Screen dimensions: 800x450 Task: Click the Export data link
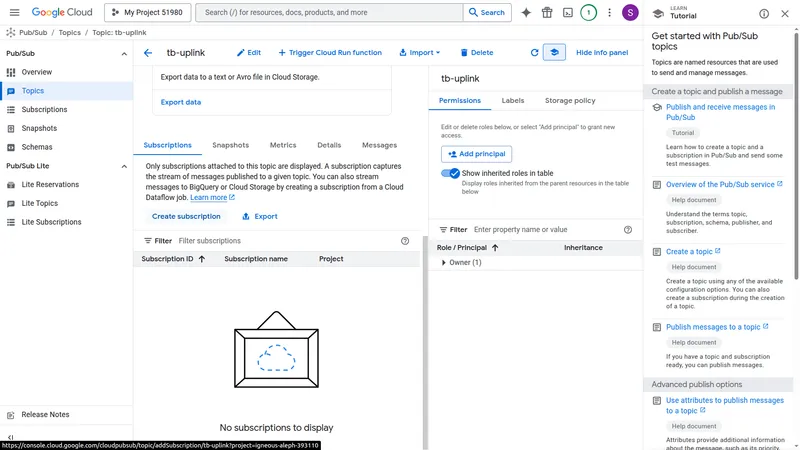point(181,102)
